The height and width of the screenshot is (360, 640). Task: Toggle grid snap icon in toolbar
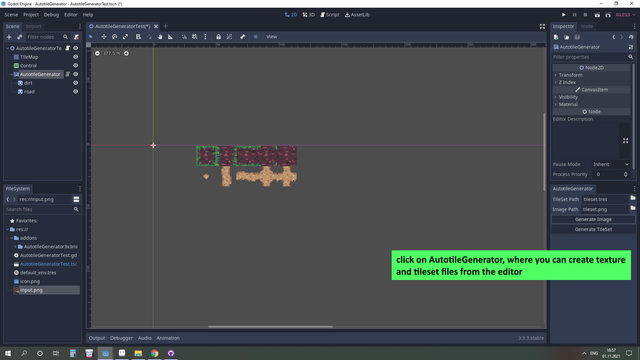pos(195,37)
